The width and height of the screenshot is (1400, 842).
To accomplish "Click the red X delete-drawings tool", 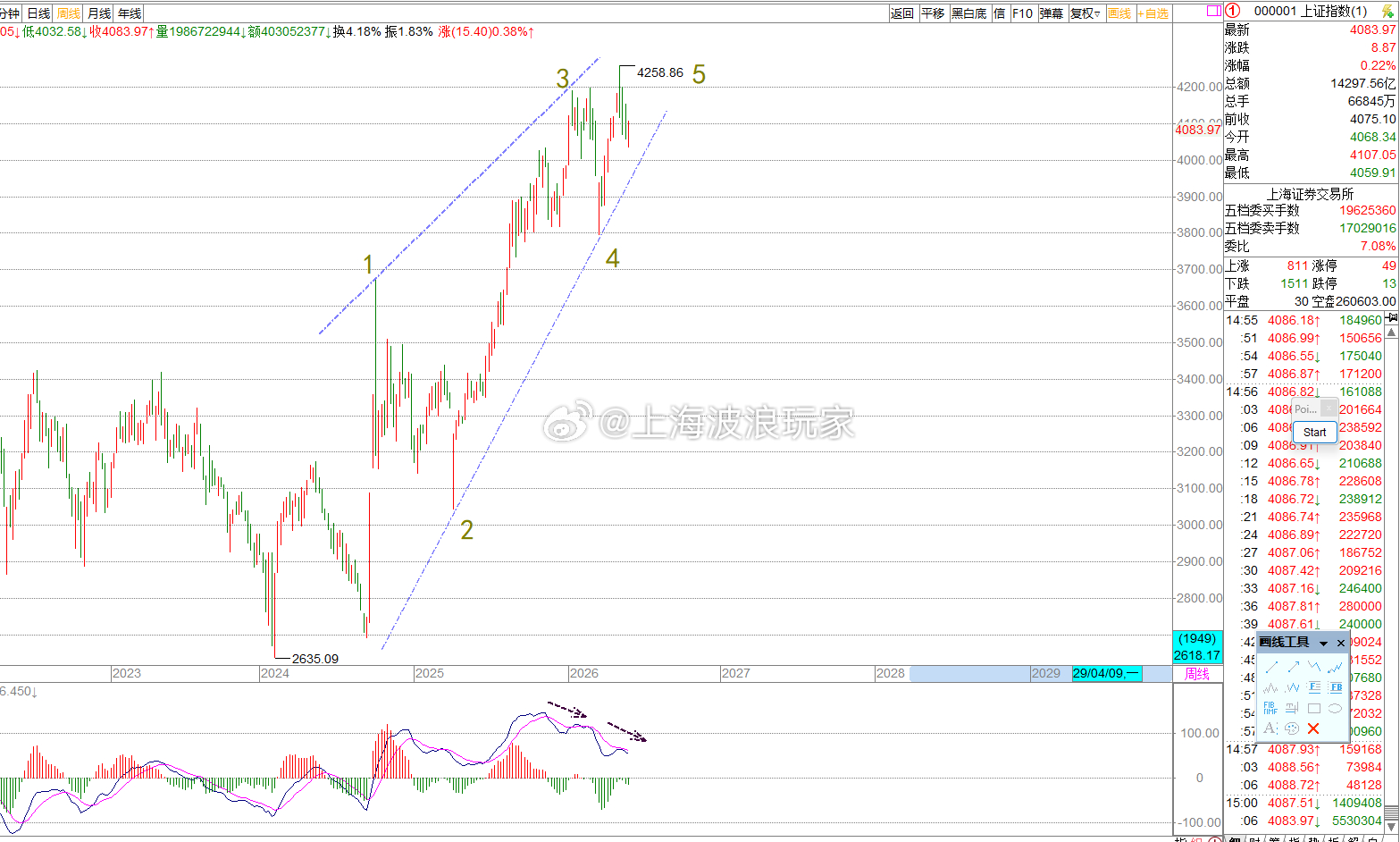I will (1313, 728).
